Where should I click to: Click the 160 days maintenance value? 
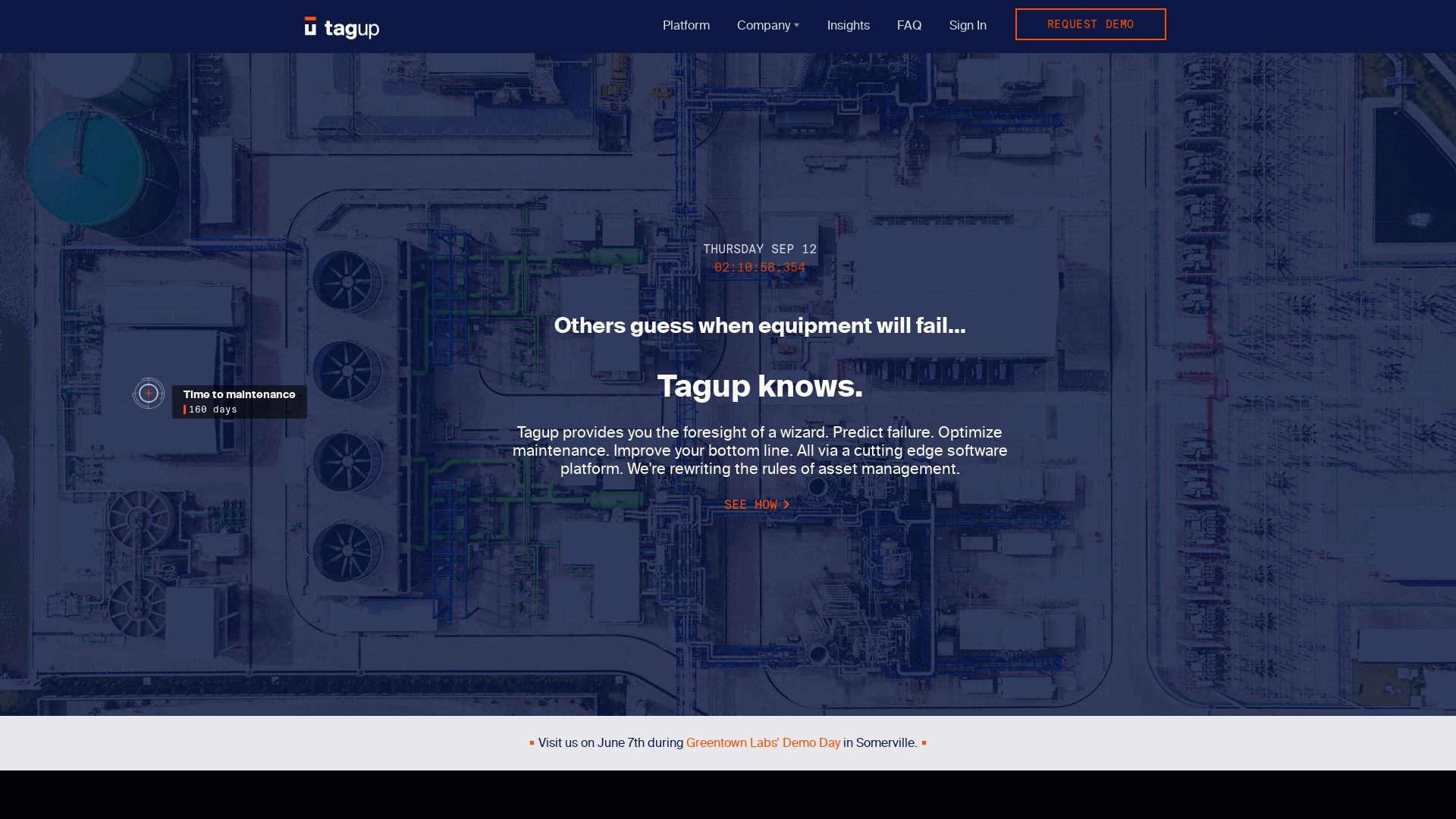click(x=212, y=409)
